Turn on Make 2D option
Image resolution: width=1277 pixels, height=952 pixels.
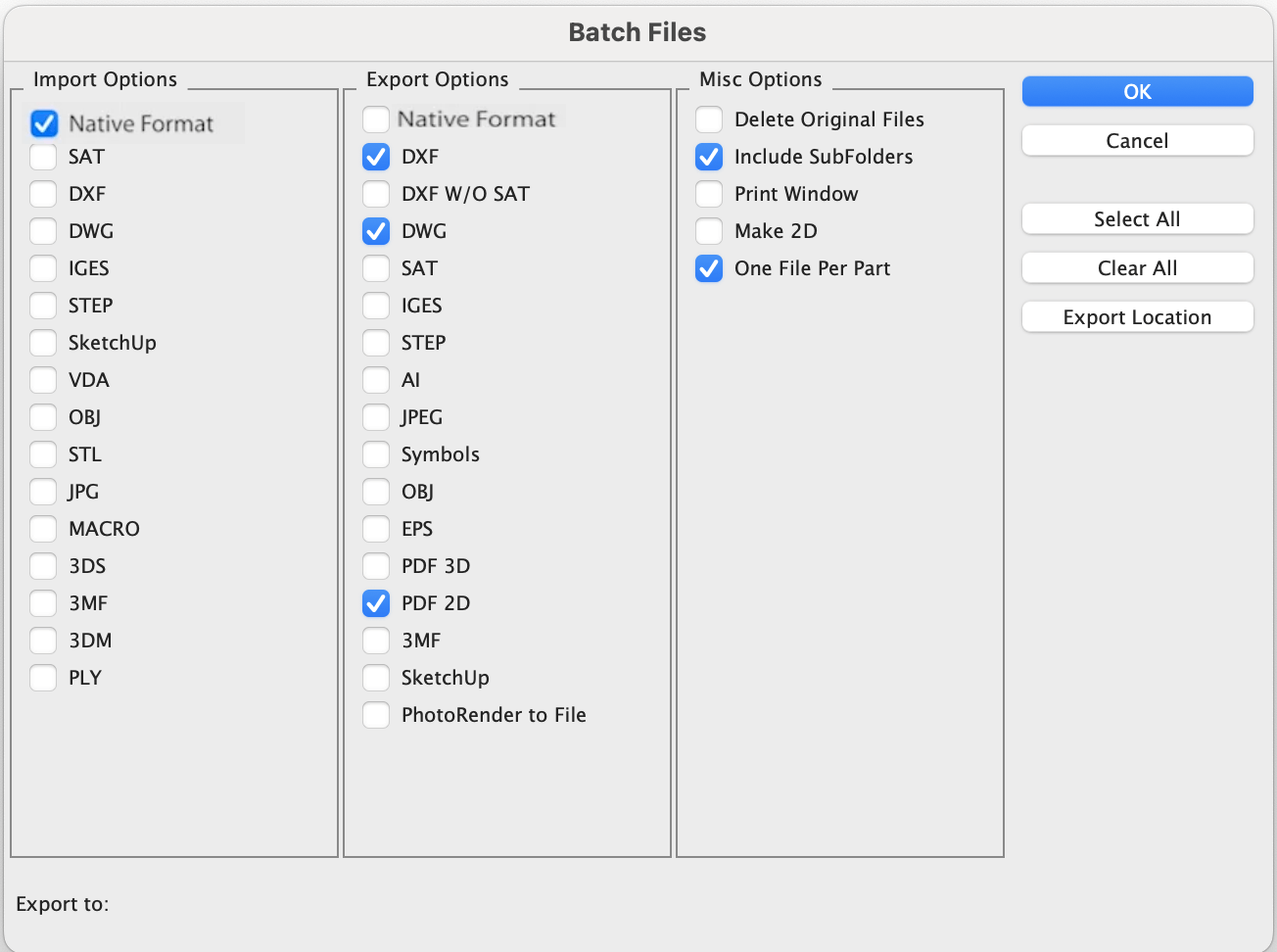click(x=709, y=231)
